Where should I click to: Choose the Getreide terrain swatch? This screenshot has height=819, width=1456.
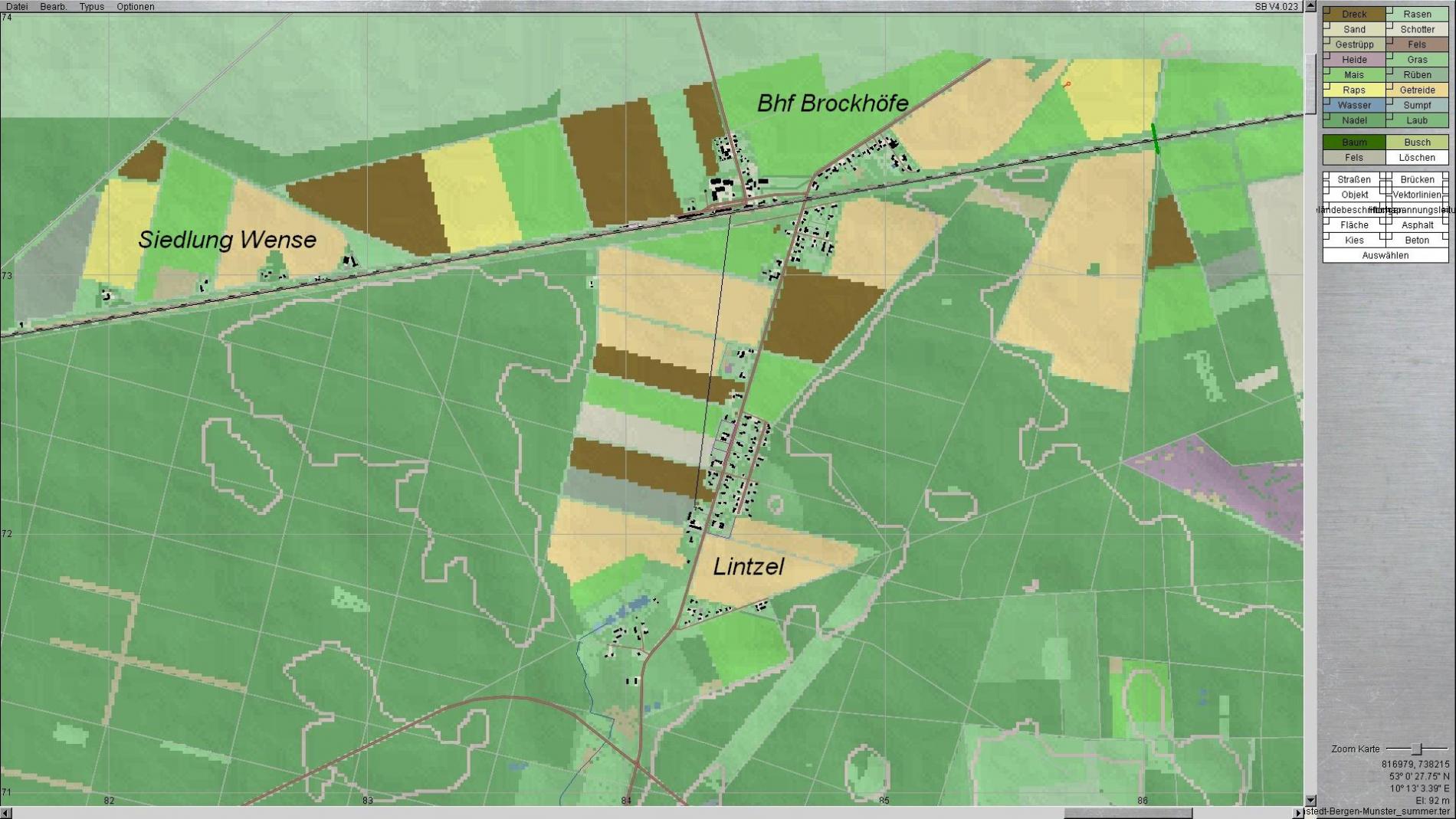pos(1417,90)
